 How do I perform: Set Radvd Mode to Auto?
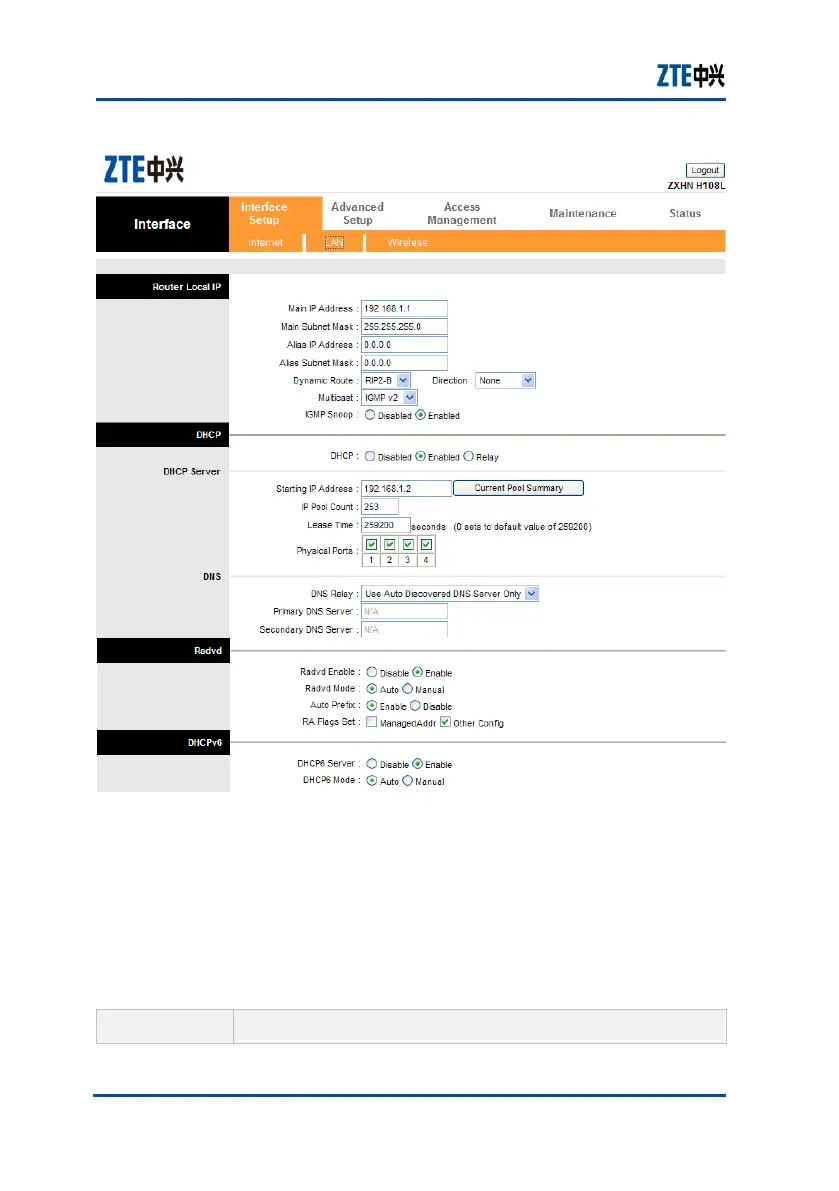coord(371,689)
